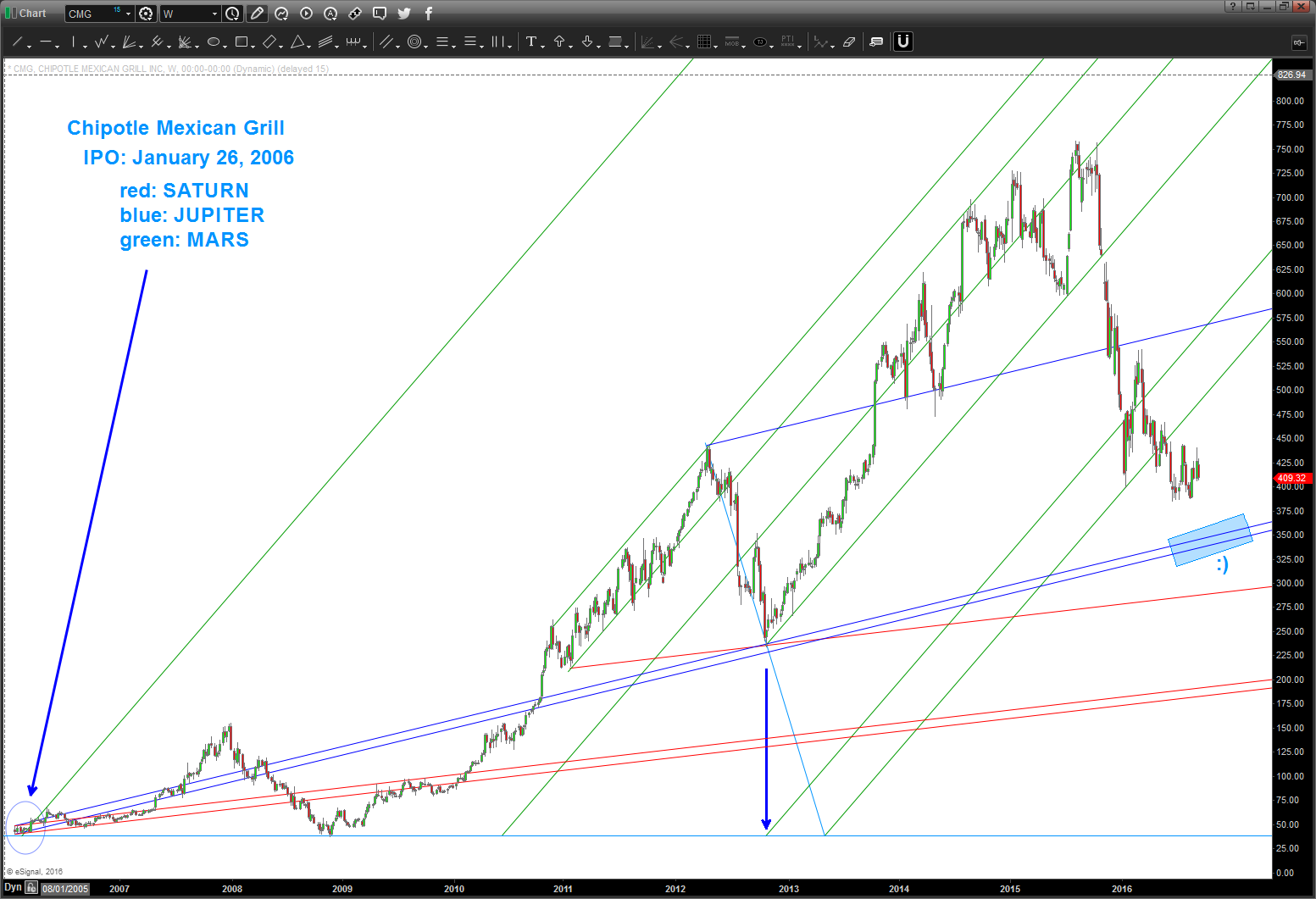The height and width of the screenshot is (899, 1316).
Task: Share the chart via the Twitter icon
Action: point(404,13)
